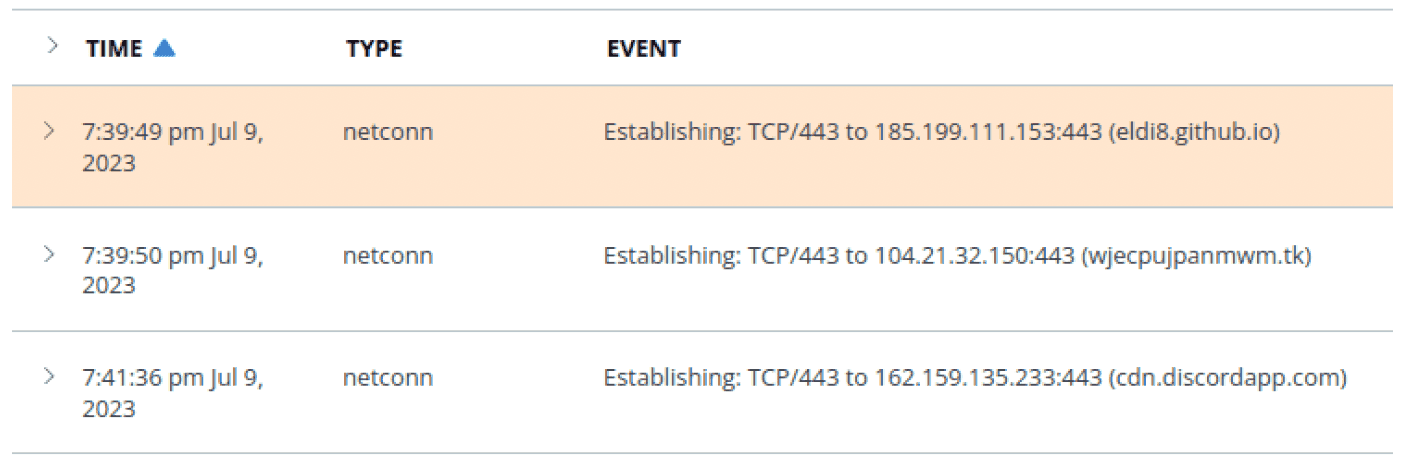Expand the 7:41:36 pm event row

point(47,376)
